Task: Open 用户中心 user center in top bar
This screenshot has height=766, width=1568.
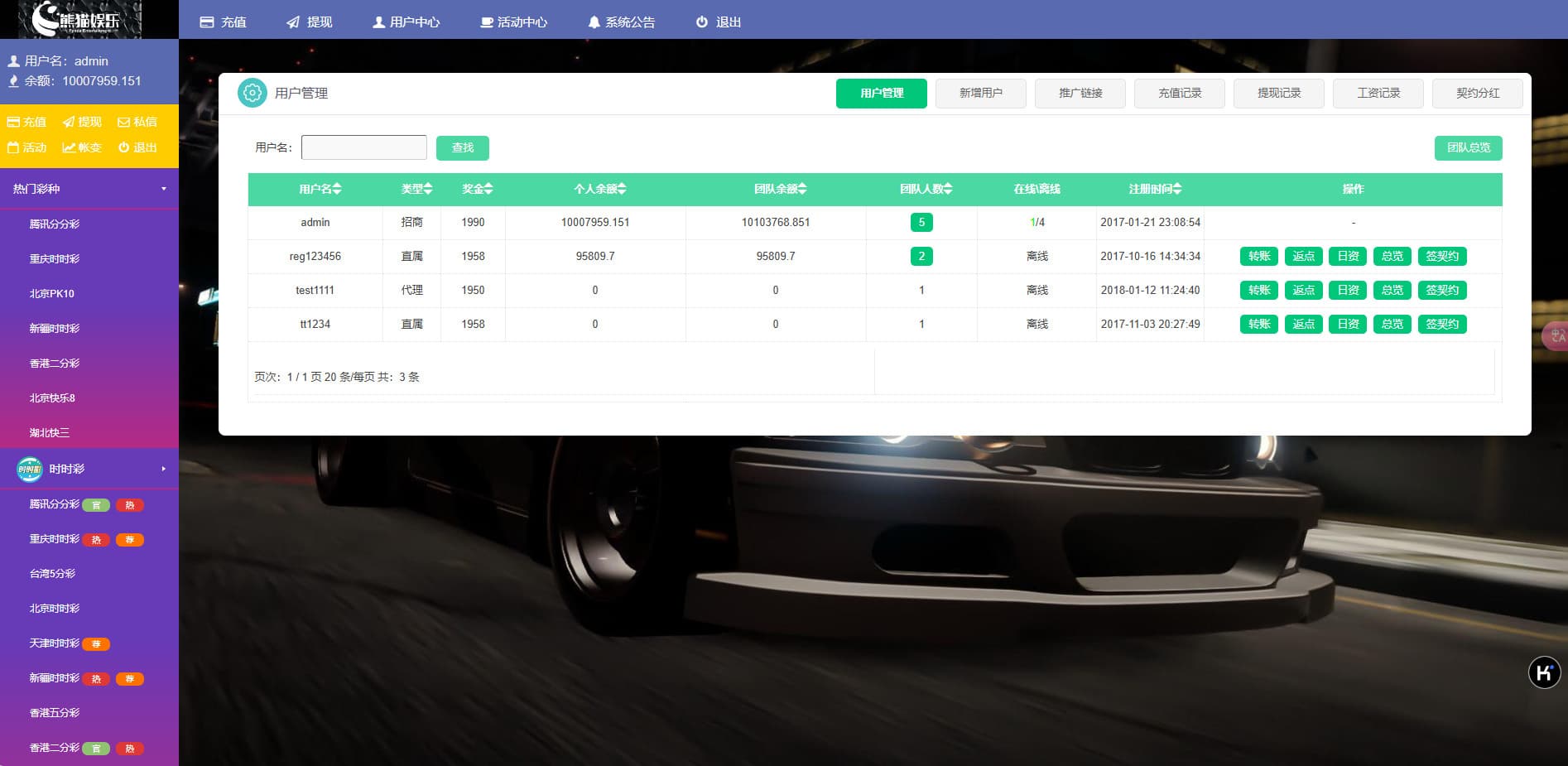Action: tap(406, 22)
